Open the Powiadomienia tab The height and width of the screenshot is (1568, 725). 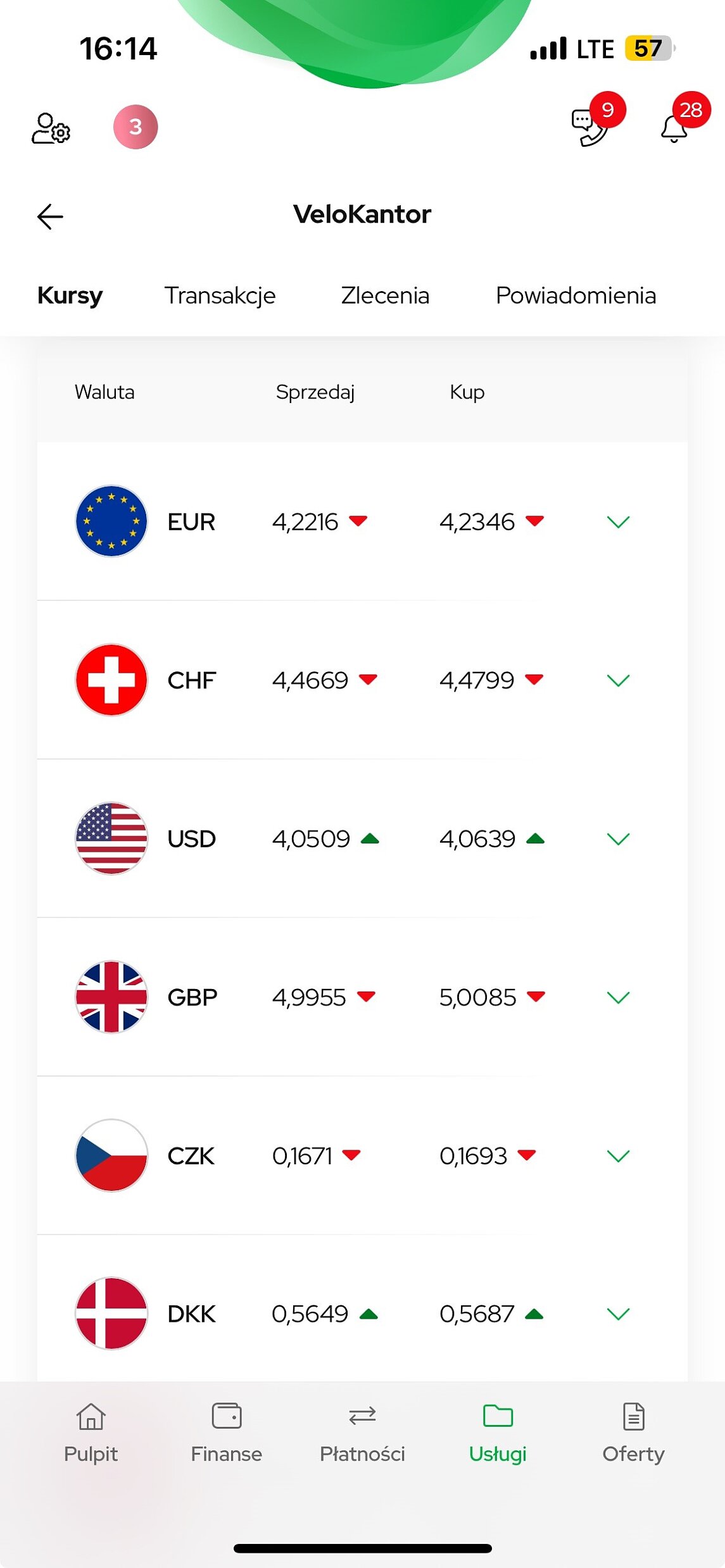[576, 296]
